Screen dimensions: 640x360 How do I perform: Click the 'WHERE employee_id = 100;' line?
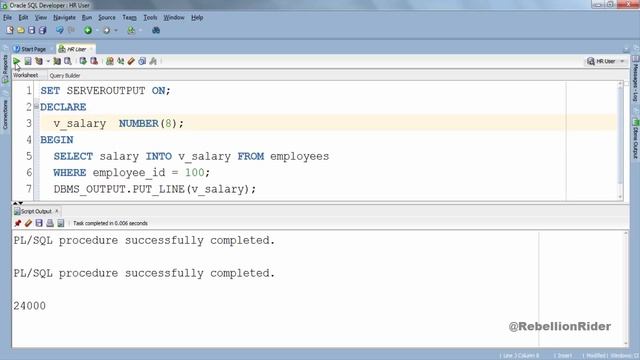(x=131, y=173)
